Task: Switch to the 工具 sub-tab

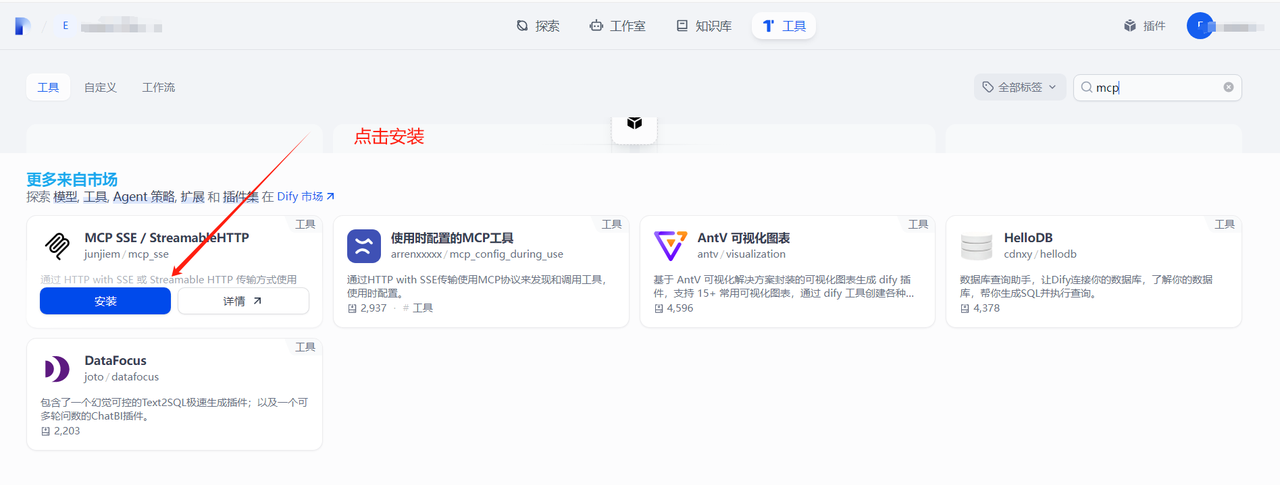Action: [48, 87]
